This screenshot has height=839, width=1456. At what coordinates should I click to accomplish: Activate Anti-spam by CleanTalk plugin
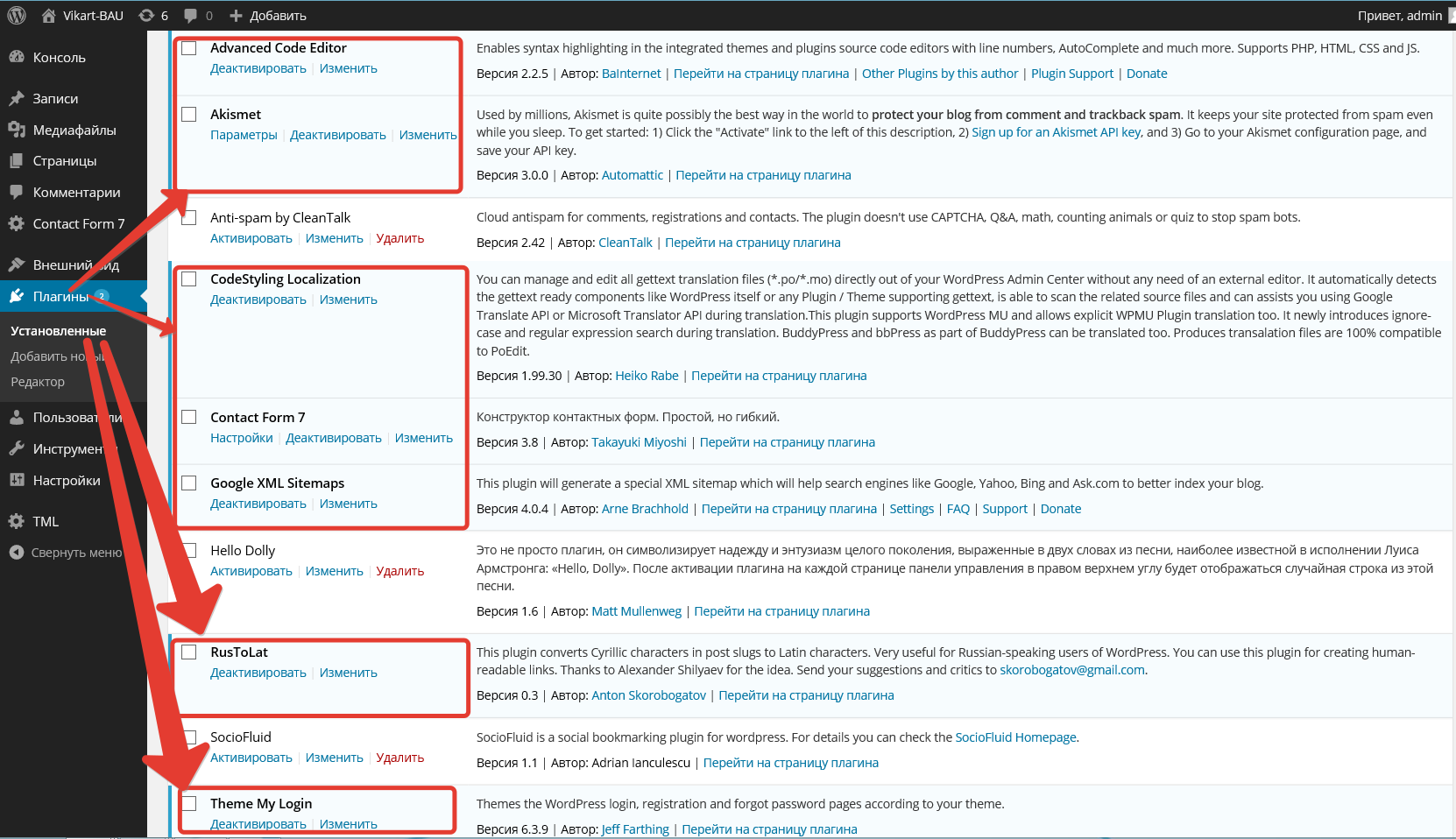[251, 238]
